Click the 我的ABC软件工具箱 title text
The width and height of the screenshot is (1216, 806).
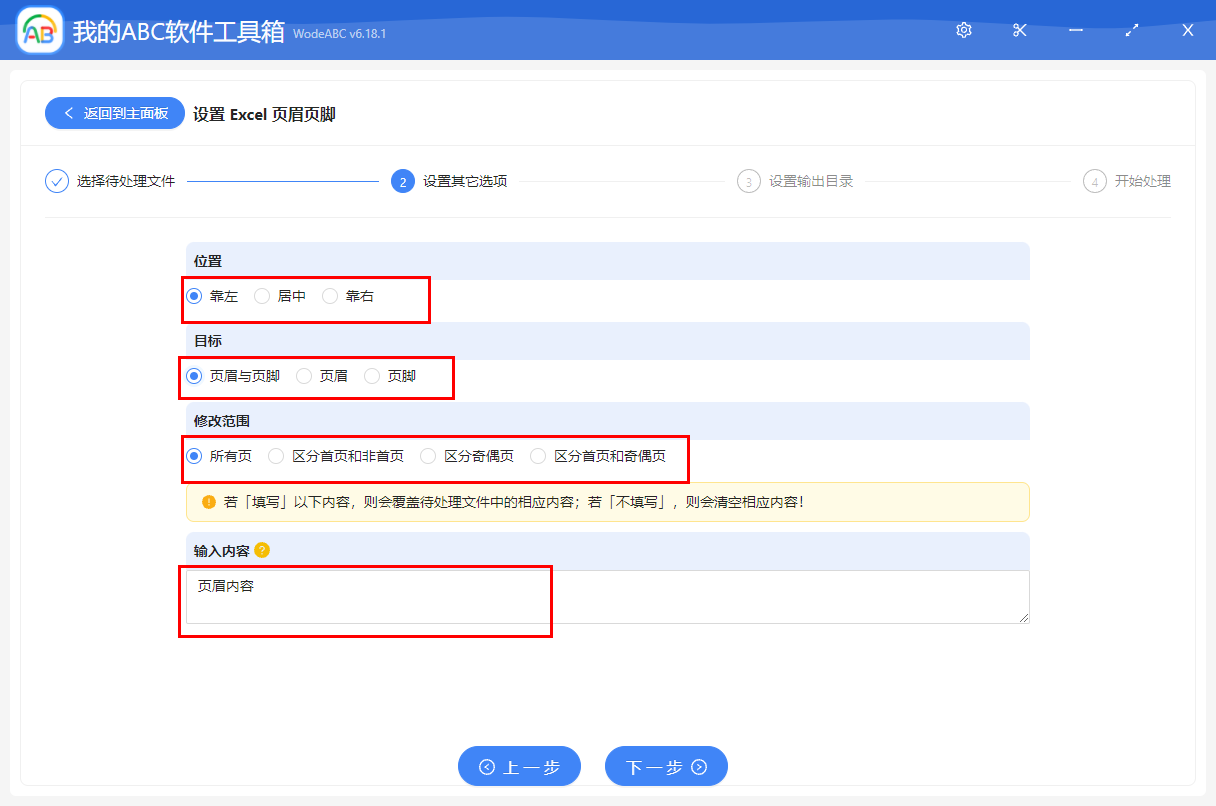pos(179,32)
